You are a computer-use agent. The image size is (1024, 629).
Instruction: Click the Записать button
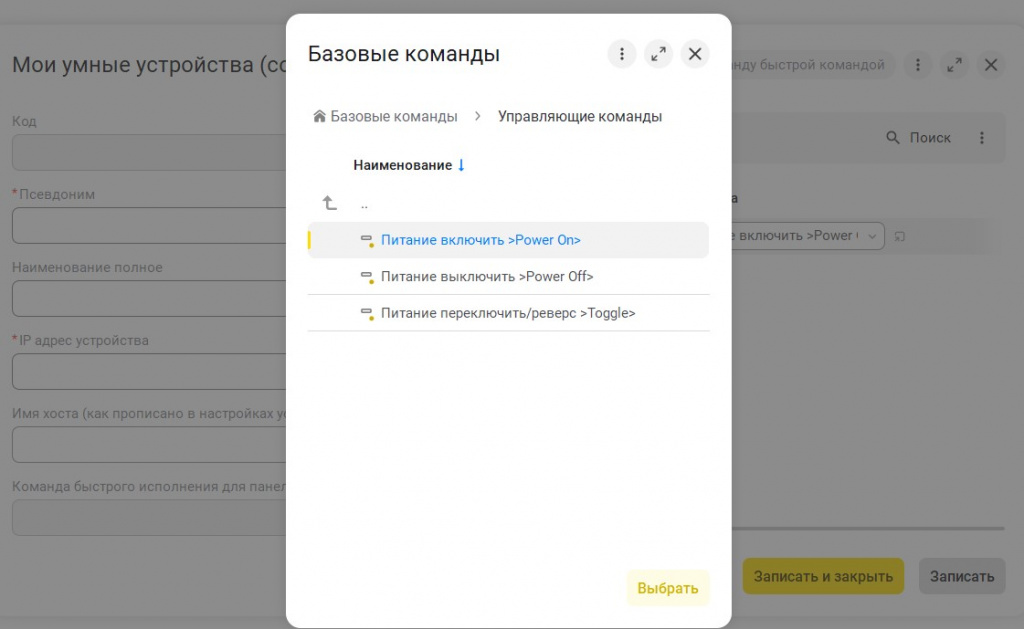coord(962,576)
